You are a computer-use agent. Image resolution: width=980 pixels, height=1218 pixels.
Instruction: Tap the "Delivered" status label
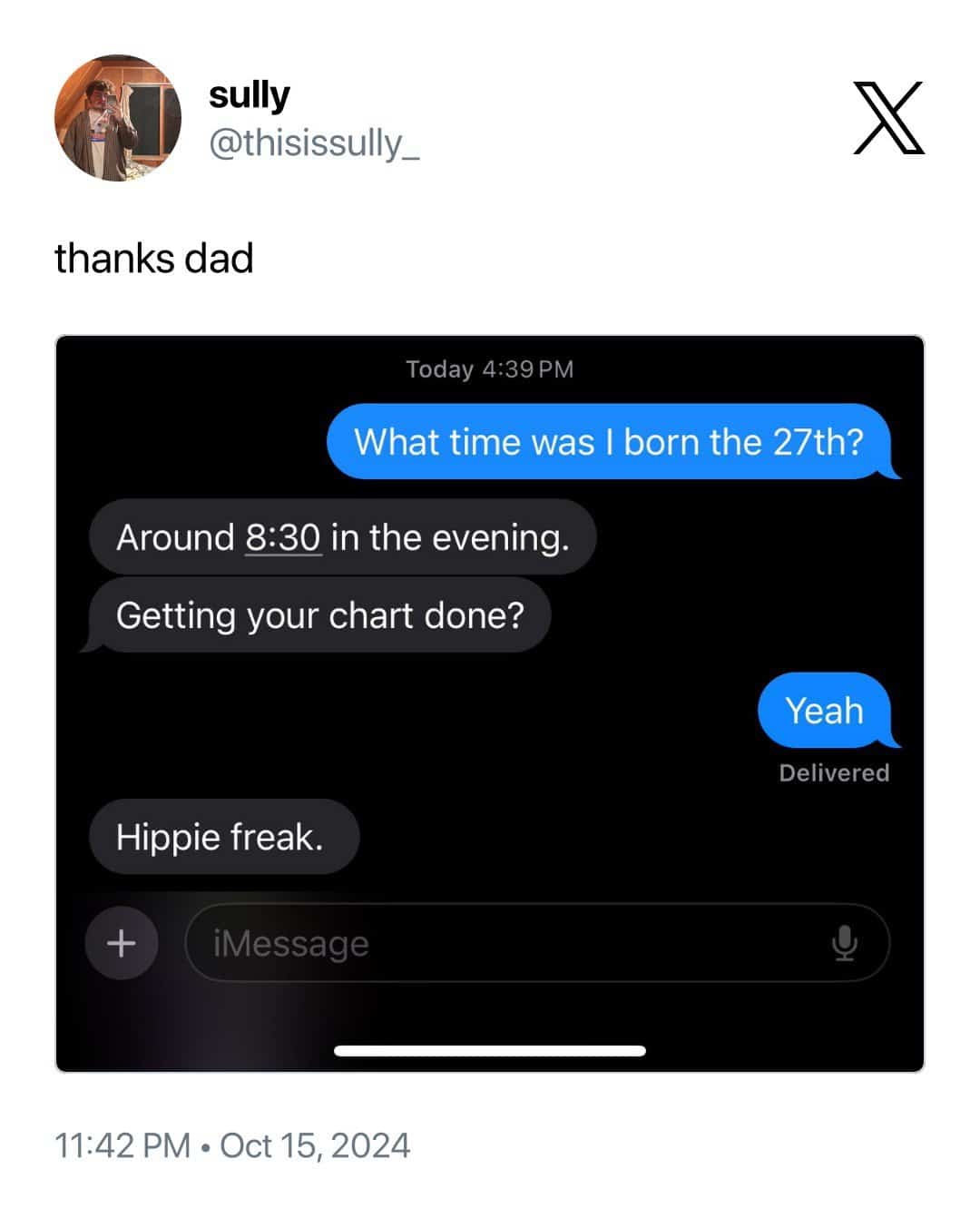click(834, 773)
